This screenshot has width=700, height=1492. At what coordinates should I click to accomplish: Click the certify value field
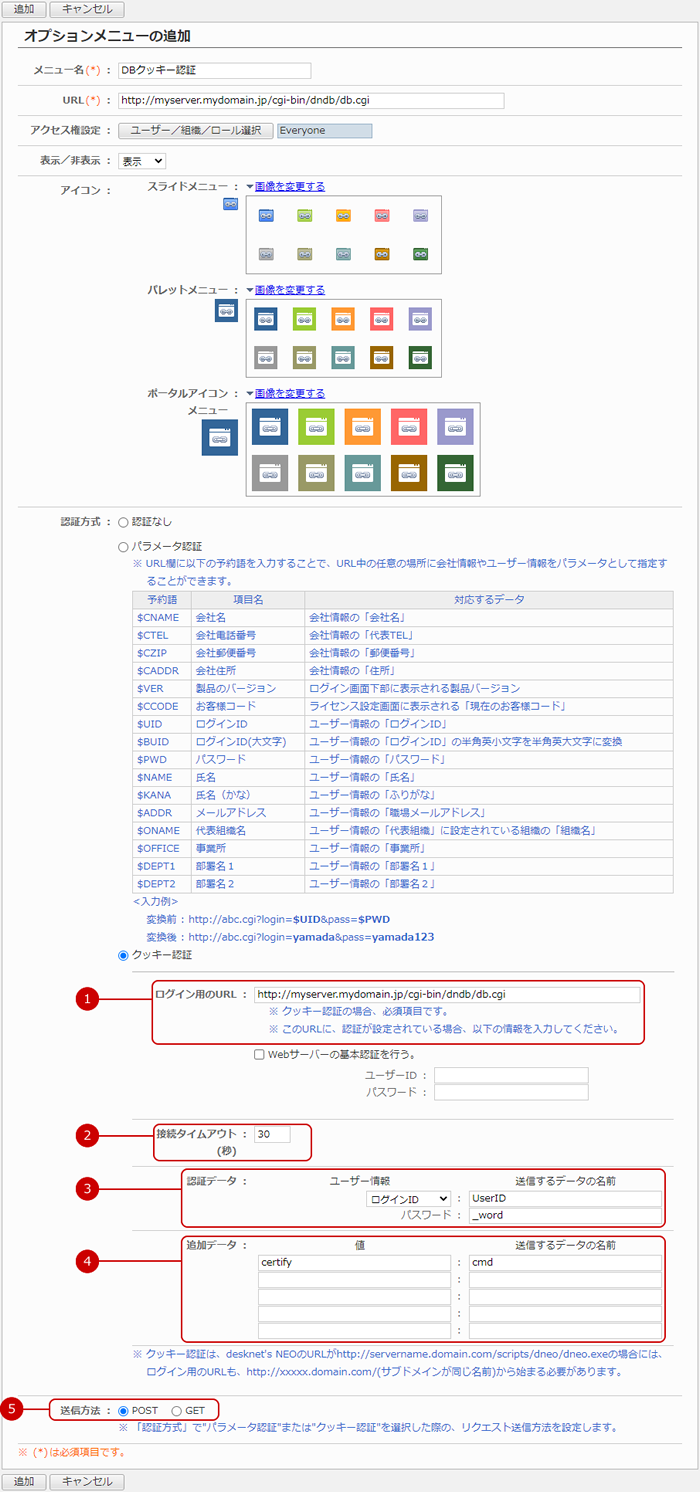(x=354, y=1262)
